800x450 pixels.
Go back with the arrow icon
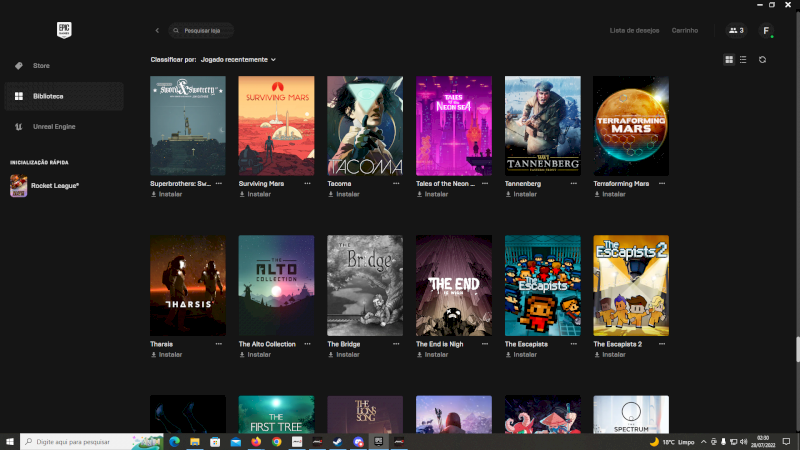157,31
